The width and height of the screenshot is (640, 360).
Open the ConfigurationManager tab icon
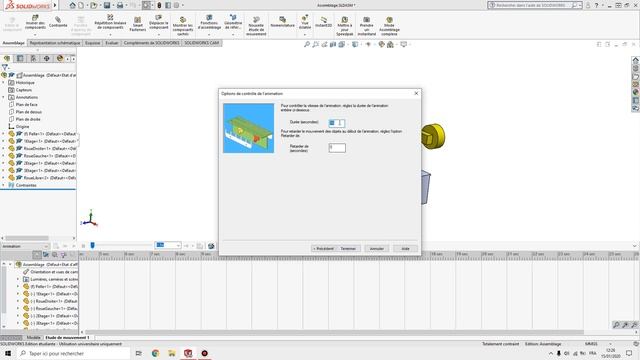[x=33, y=58]
